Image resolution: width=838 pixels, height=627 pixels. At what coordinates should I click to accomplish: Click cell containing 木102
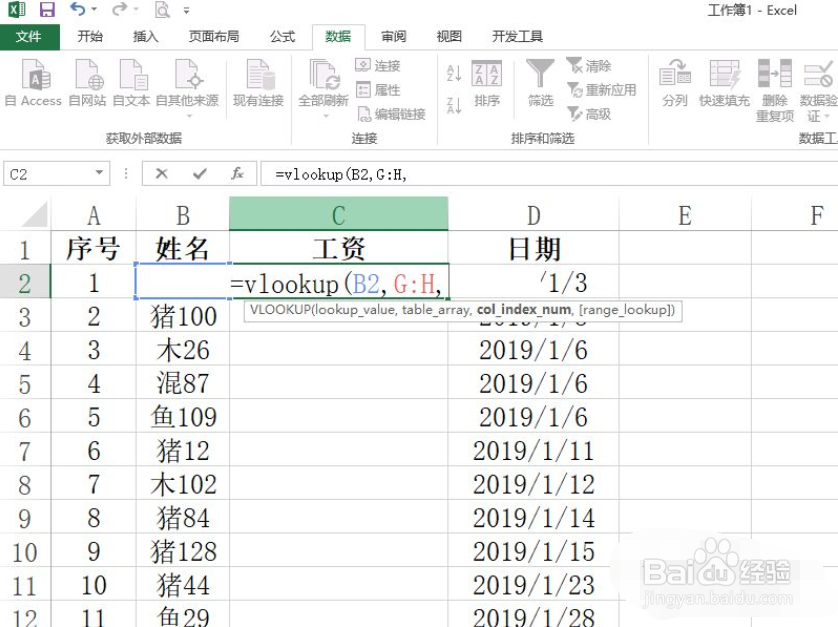pyautogui.click(x=183, y=484)
